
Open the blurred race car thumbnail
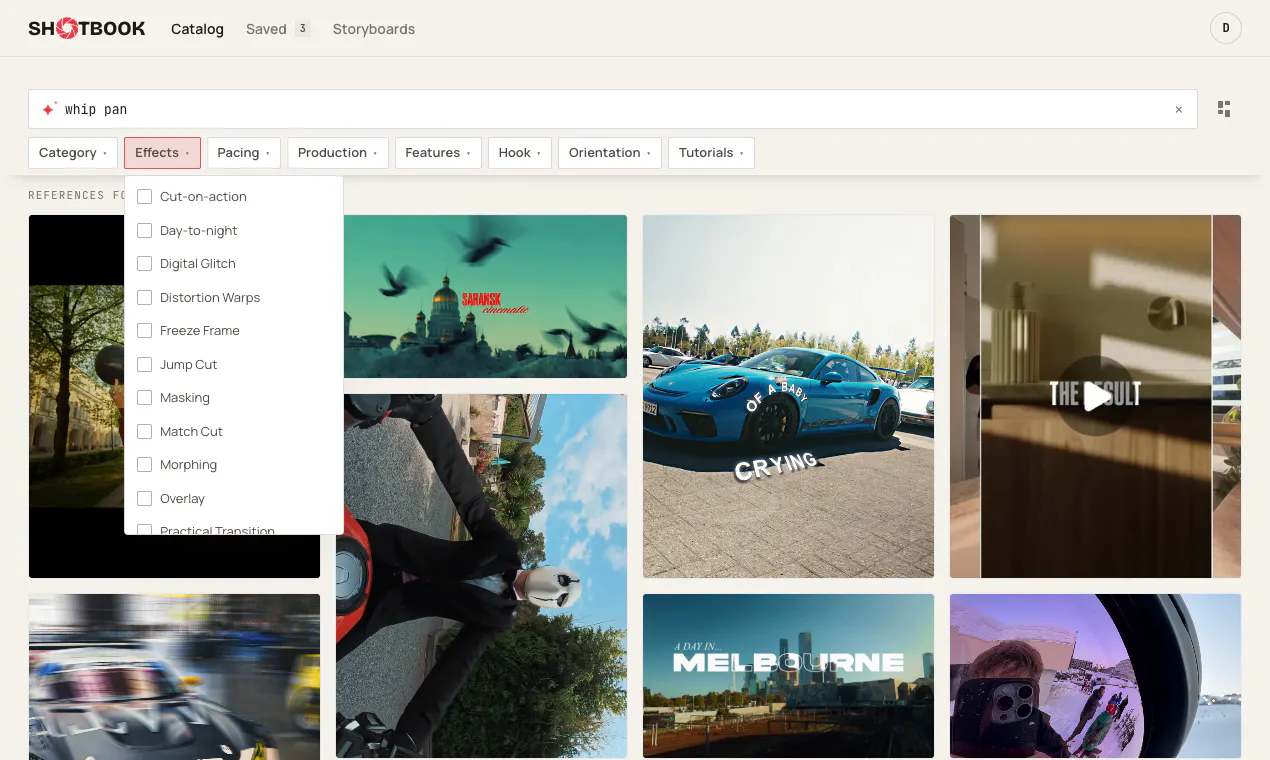point(174,677)
